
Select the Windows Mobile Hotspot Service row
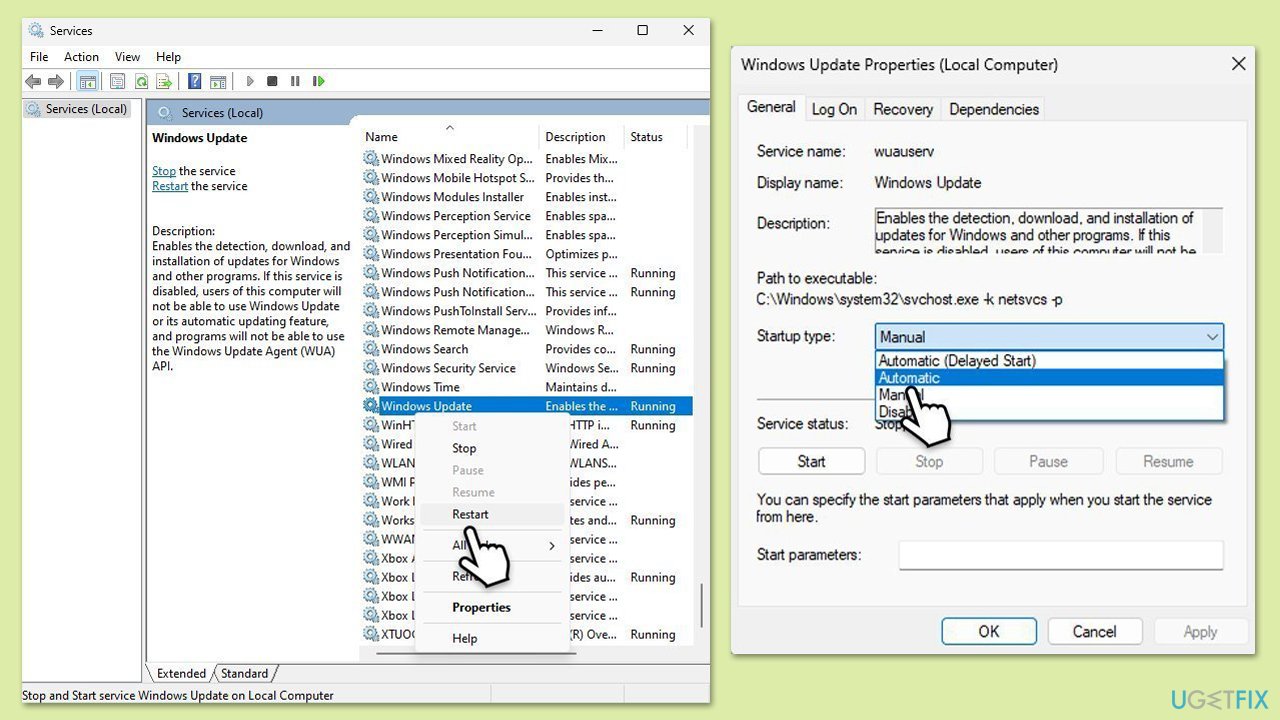[527, 178]
